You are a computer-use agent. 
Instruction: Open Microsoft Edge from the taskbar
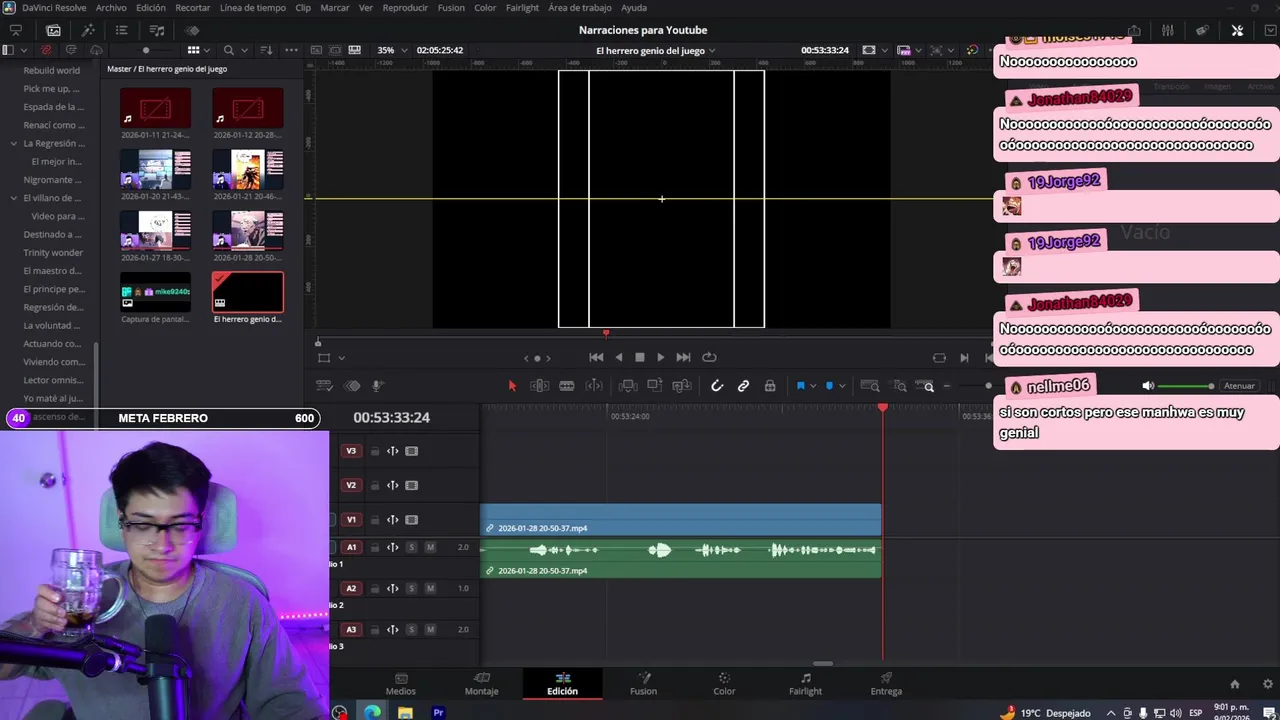click(x=372, y=712)
